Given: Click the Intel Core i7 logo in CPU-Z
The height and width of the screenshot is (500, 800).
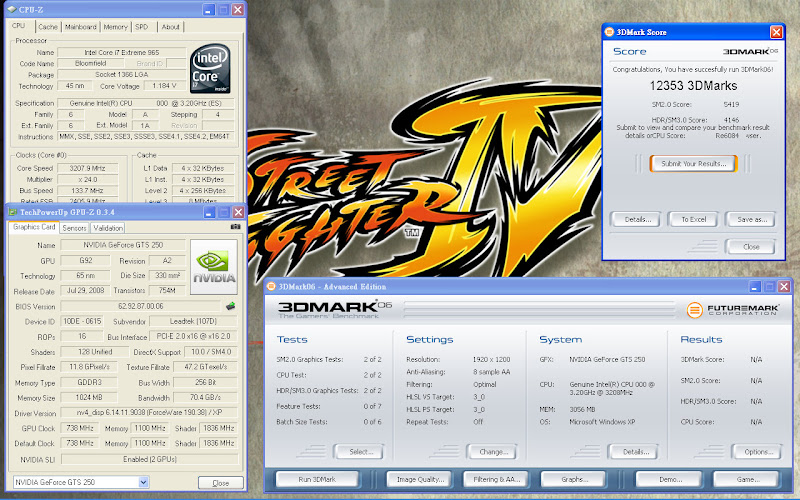Looking at the screenshot, I should coord(210,68).
